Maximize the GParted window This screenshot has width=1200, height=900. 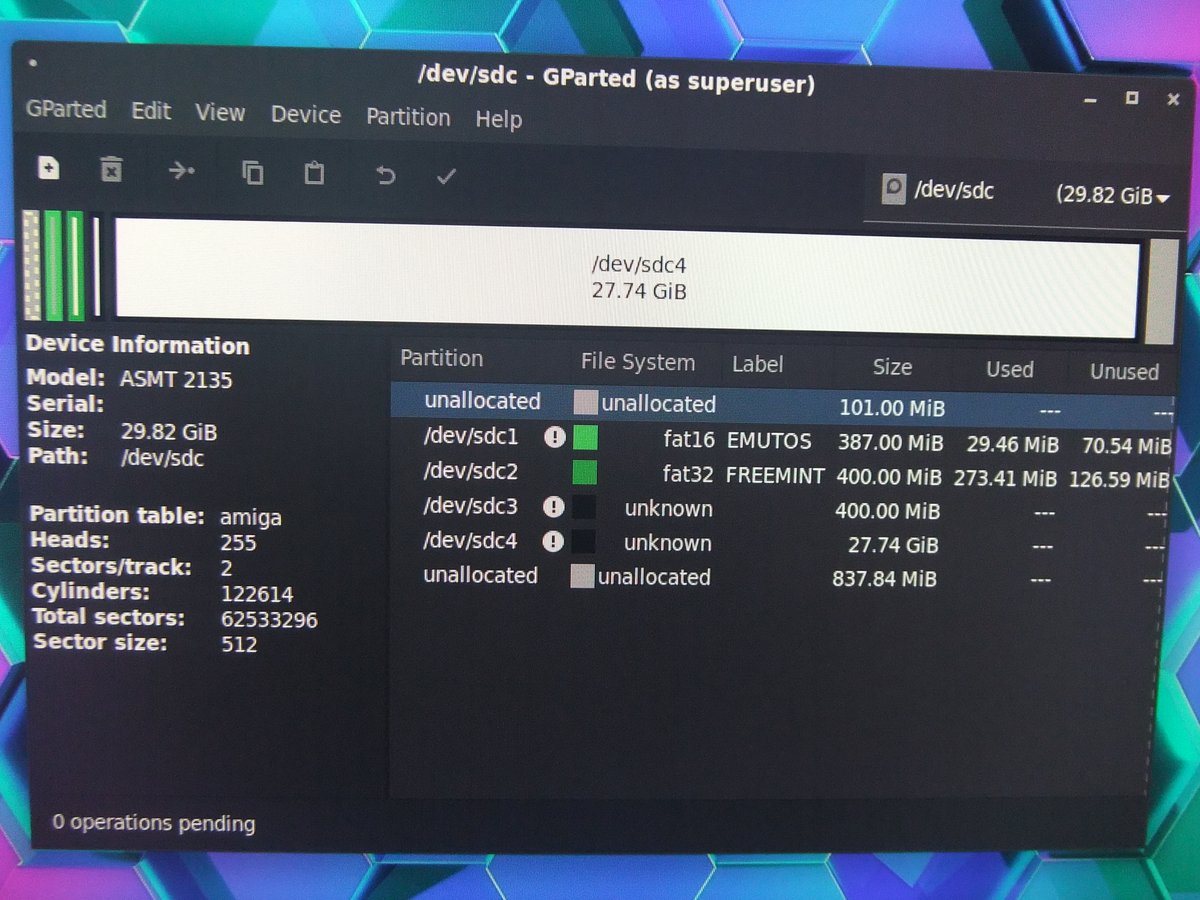pyautogui.click(x=1131, y=98)
